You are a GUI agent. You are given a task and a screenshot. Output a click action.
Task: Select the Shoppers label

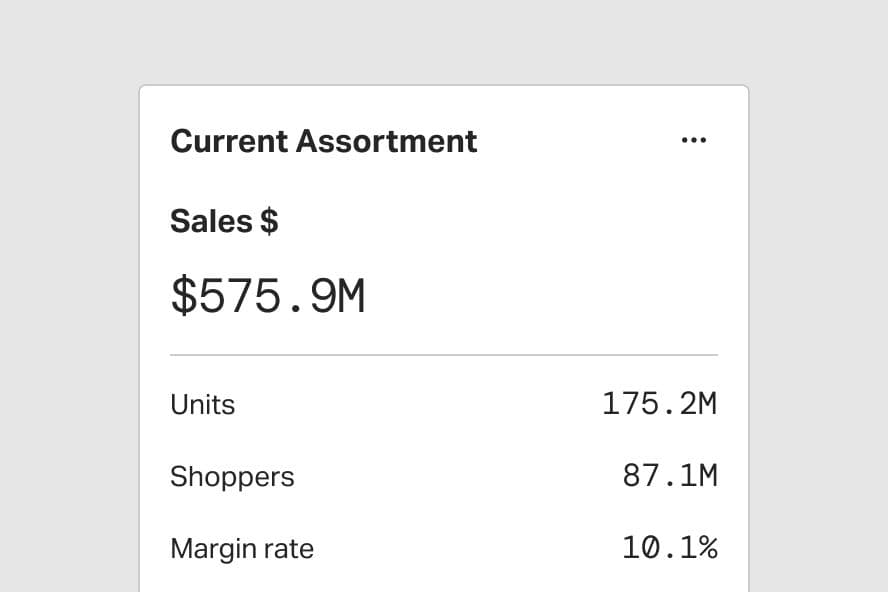(232, 476)
